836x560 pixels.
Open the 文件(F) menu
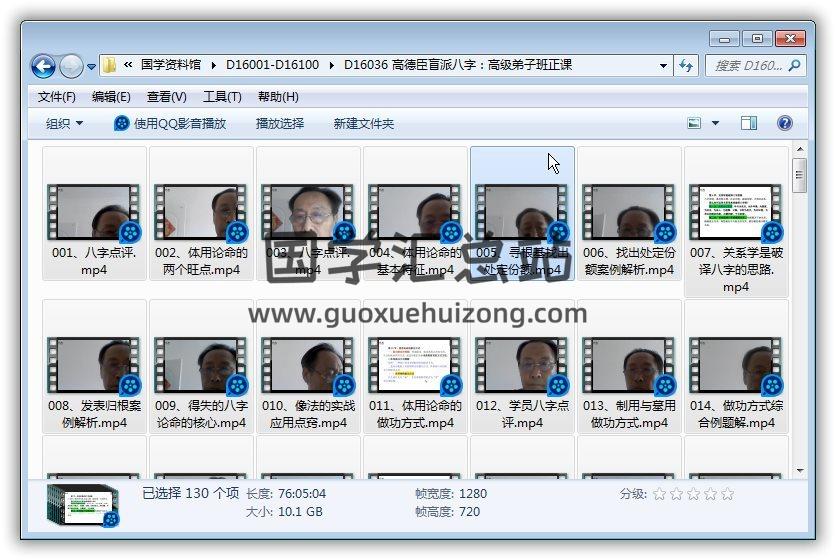point(57,97)
